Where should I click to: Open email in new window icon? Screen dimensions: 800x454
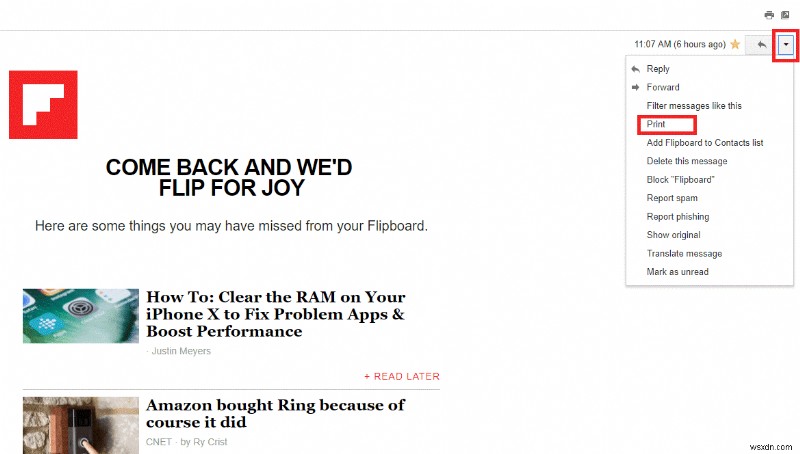pos(785,15)
